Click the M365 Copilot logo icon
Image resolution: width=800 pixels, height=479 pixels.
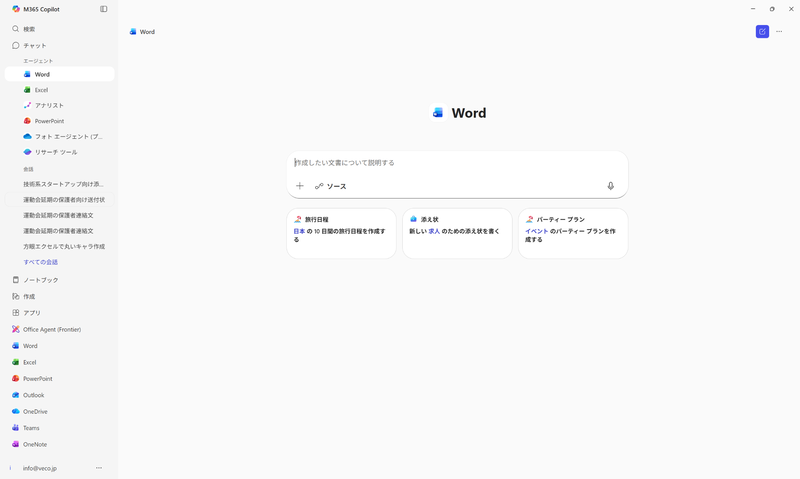tap(16, 9)
